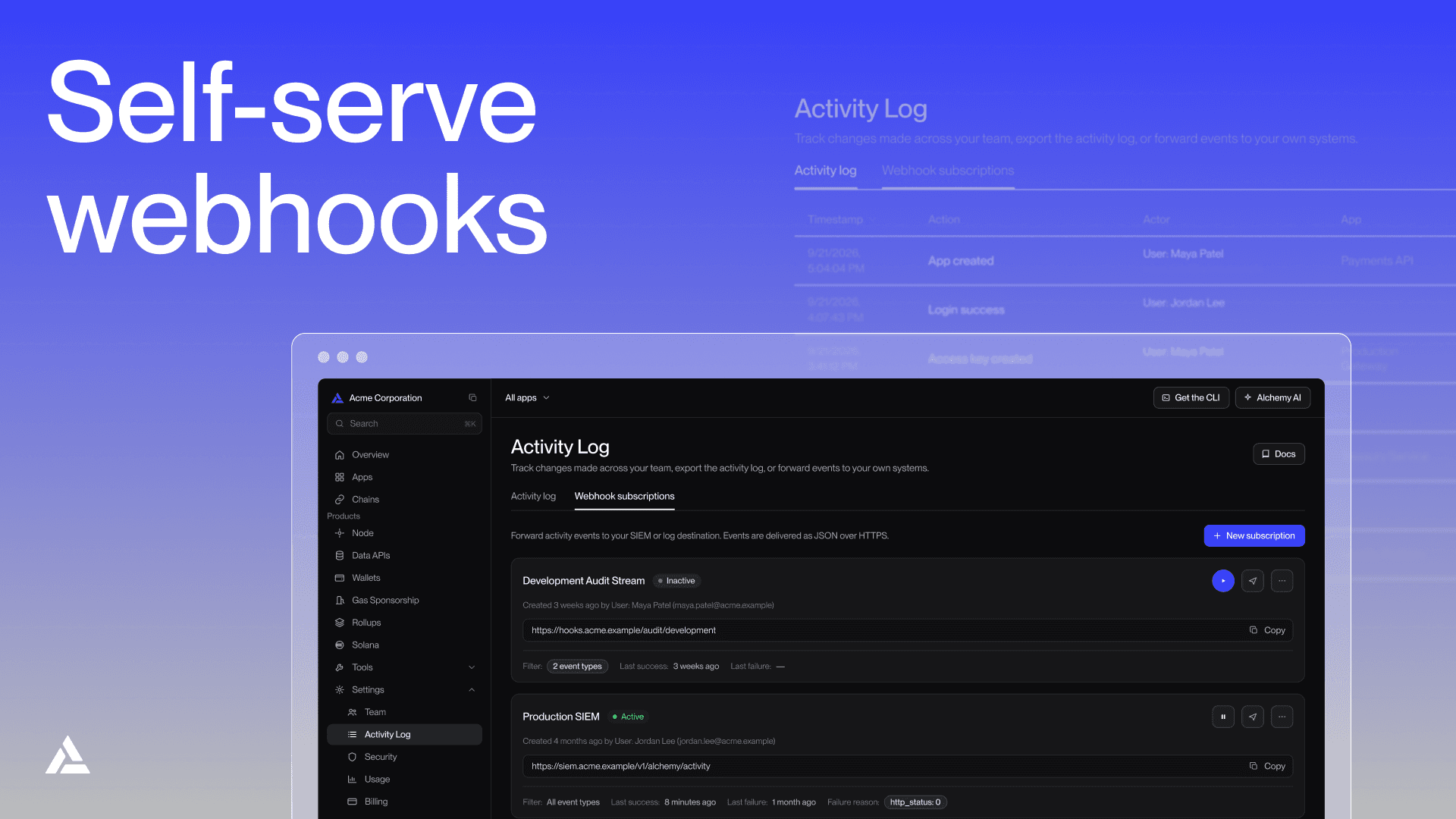The height and width of the screenshot is (819, 1456).
Task: Open more options for Development Audit Stream
Action: tap(1282, 581)
